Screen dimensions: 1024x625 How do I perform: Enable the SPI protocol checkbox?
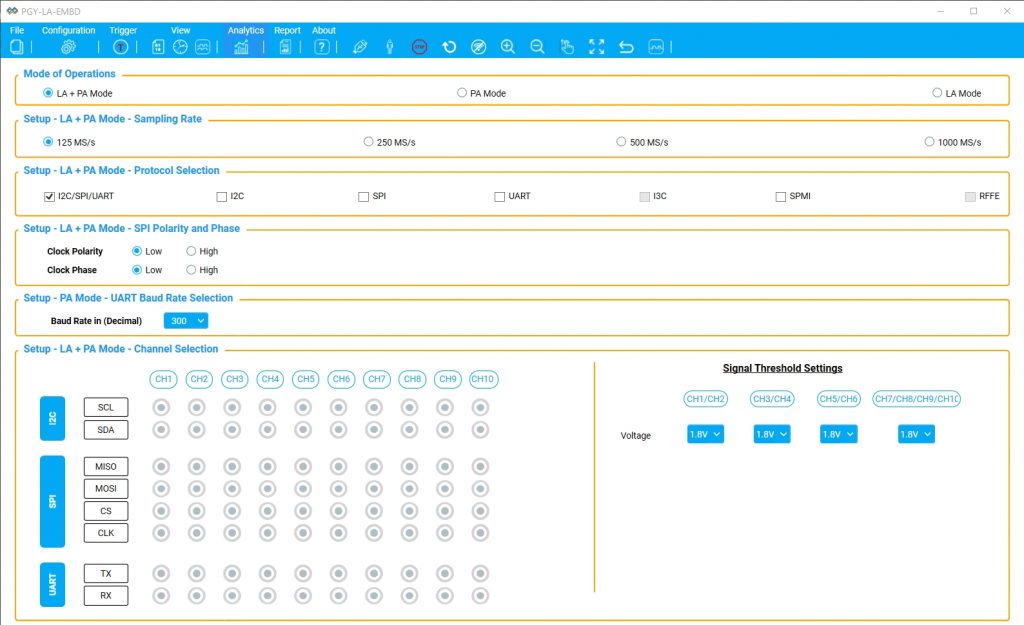pos(363,196)
